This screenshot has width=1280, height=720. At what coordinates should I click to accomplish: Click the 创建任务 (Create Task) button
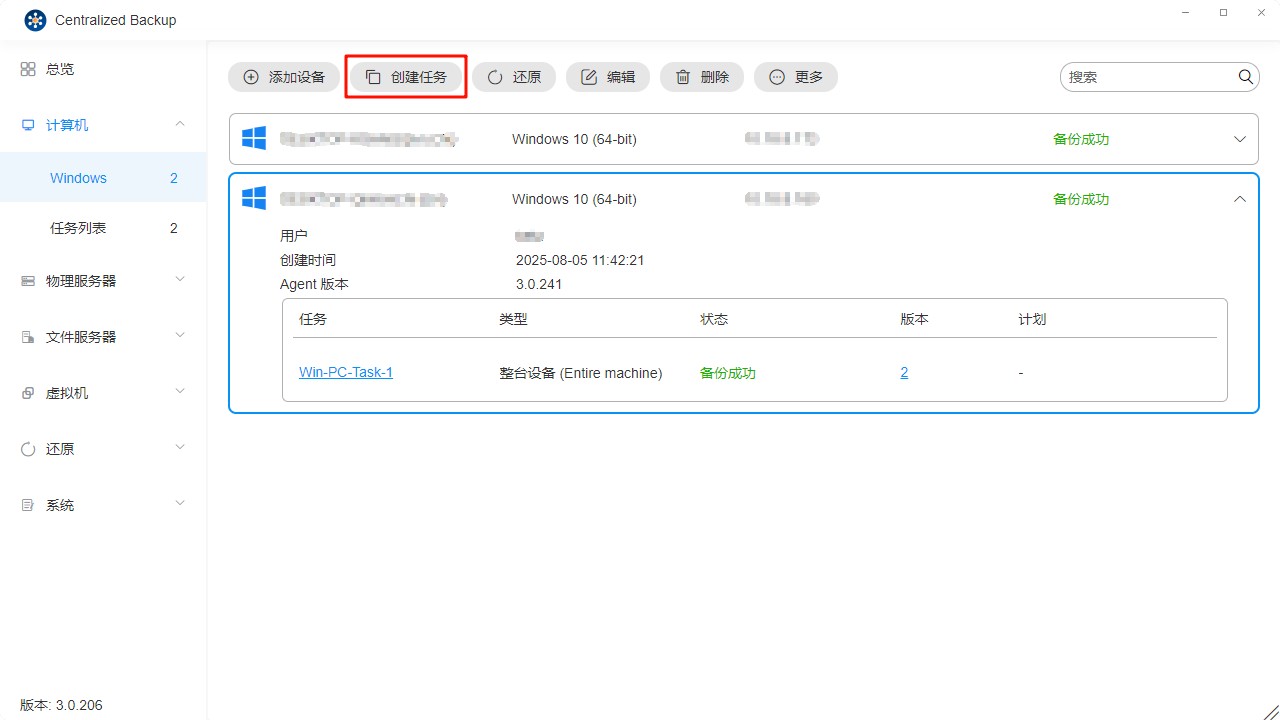(x=406, y=76)
